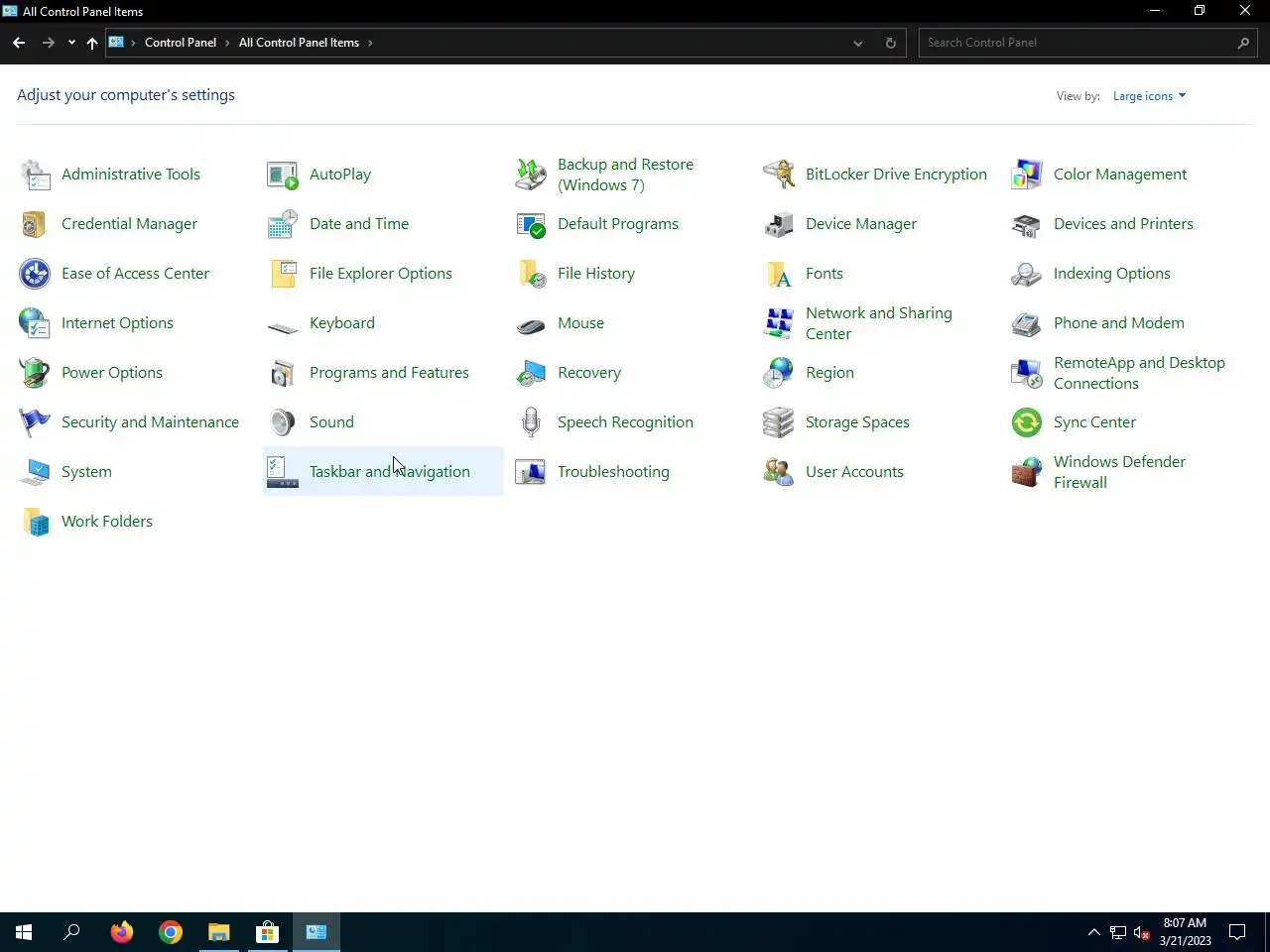Screen dimensions: 1270x952
Task: Click the Recovery icon
Action: coord(531,373)
